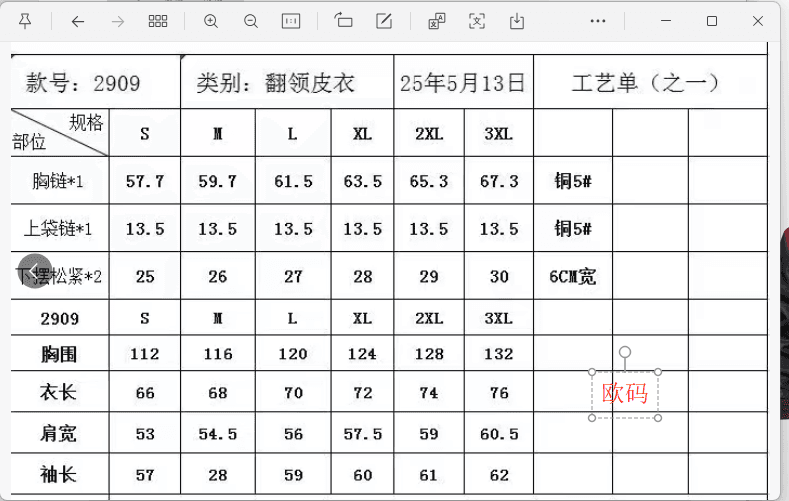Click value 67.3 in the 胸链 row

tap(499, 181)
